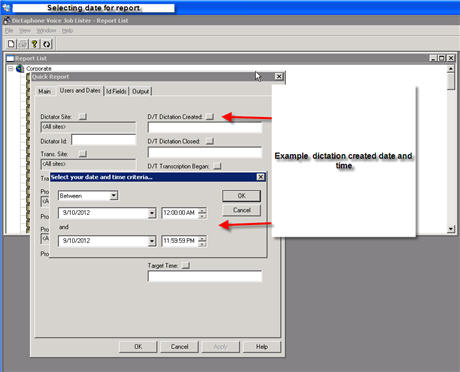Screen dimensions: 460x372
Task: Increment the 12:00:00 AM time spinner
Action: coord(202,210)
